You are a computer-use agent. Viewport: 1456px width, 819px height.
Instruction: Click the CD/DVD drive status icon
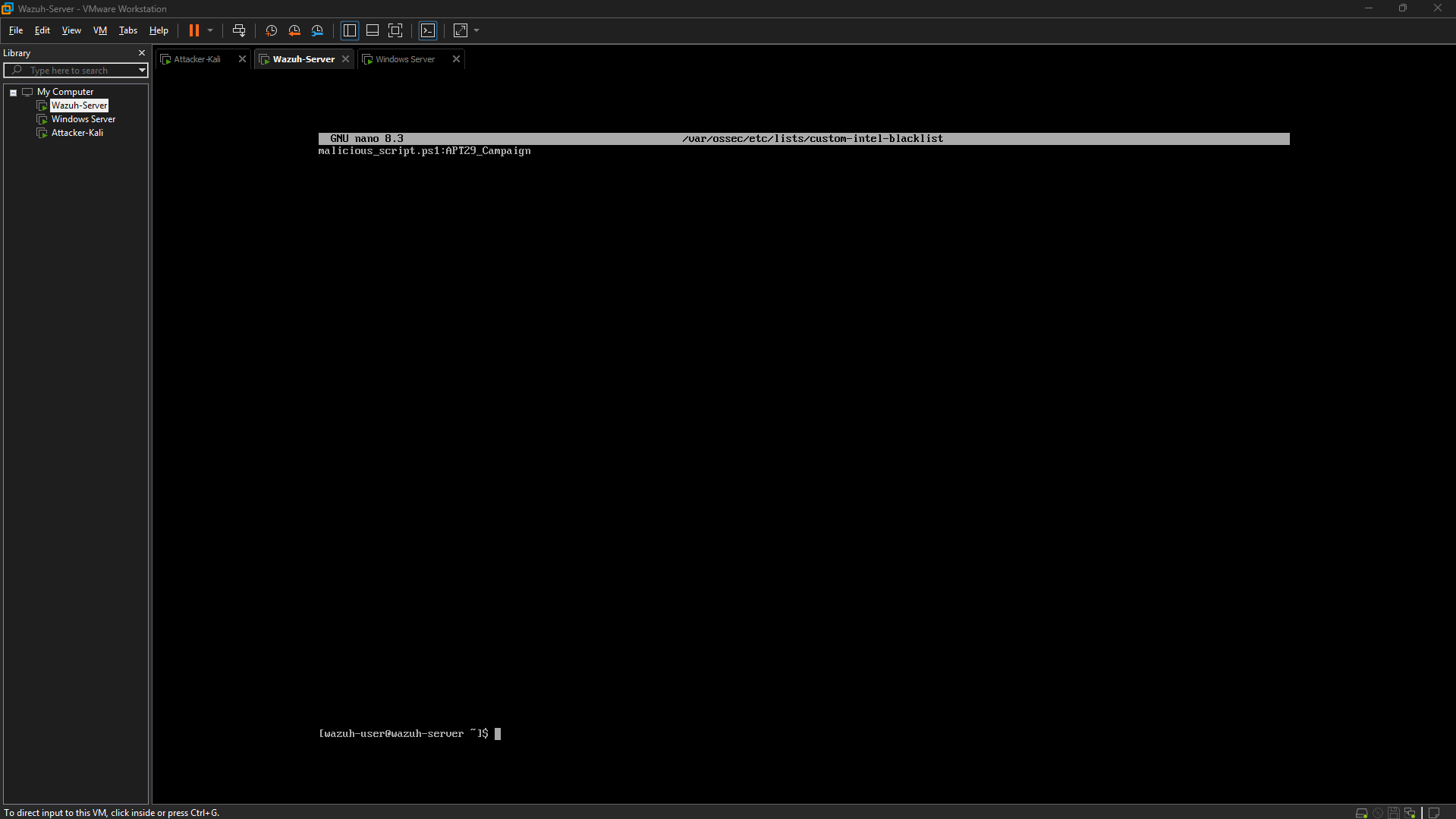pyautogui.click(x=1378, y=813)
